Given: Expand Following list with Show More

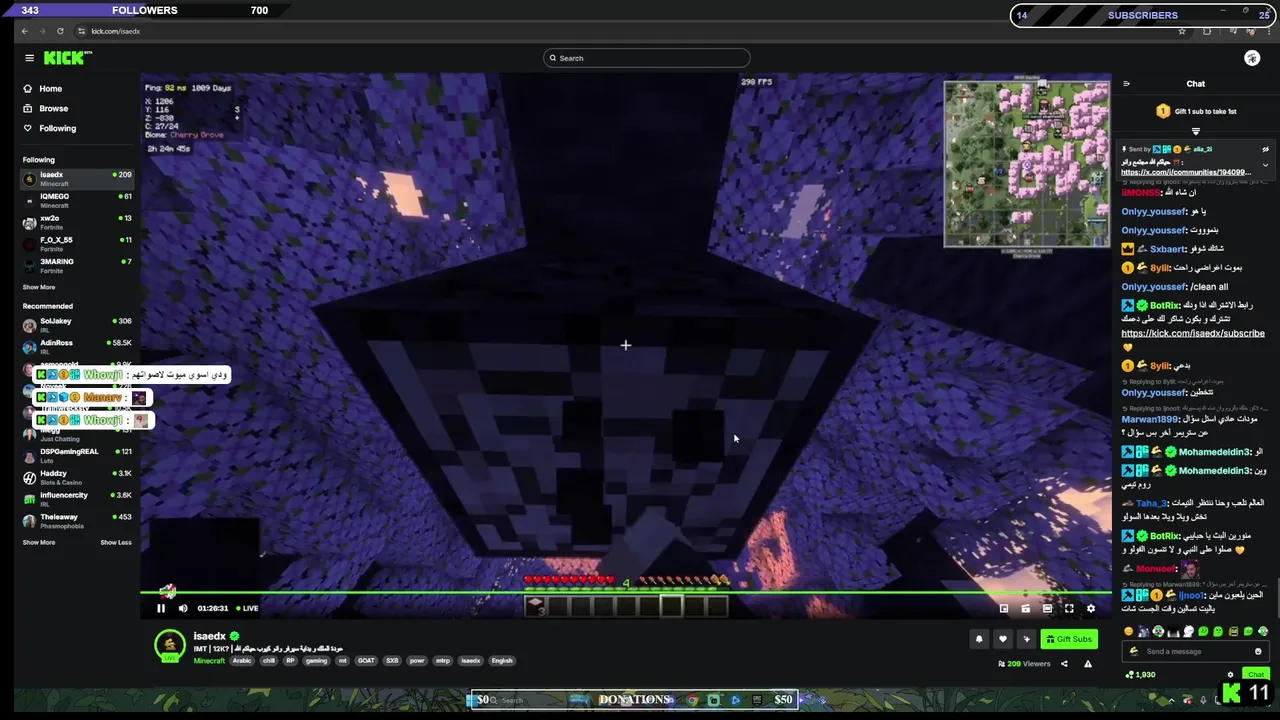Looking at the screenshot, I should [39, 287].
